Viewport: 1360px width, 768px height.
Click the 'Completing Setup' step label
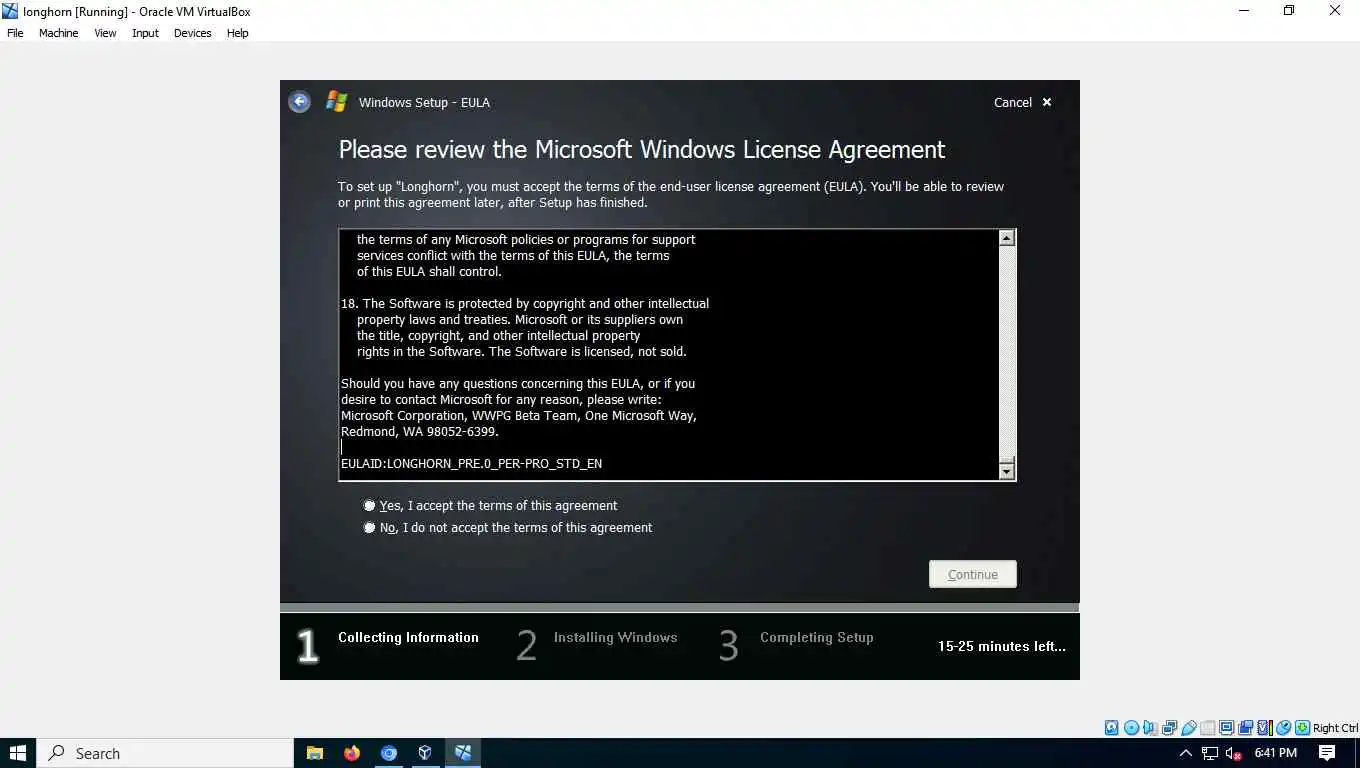(x=816, y=638)
